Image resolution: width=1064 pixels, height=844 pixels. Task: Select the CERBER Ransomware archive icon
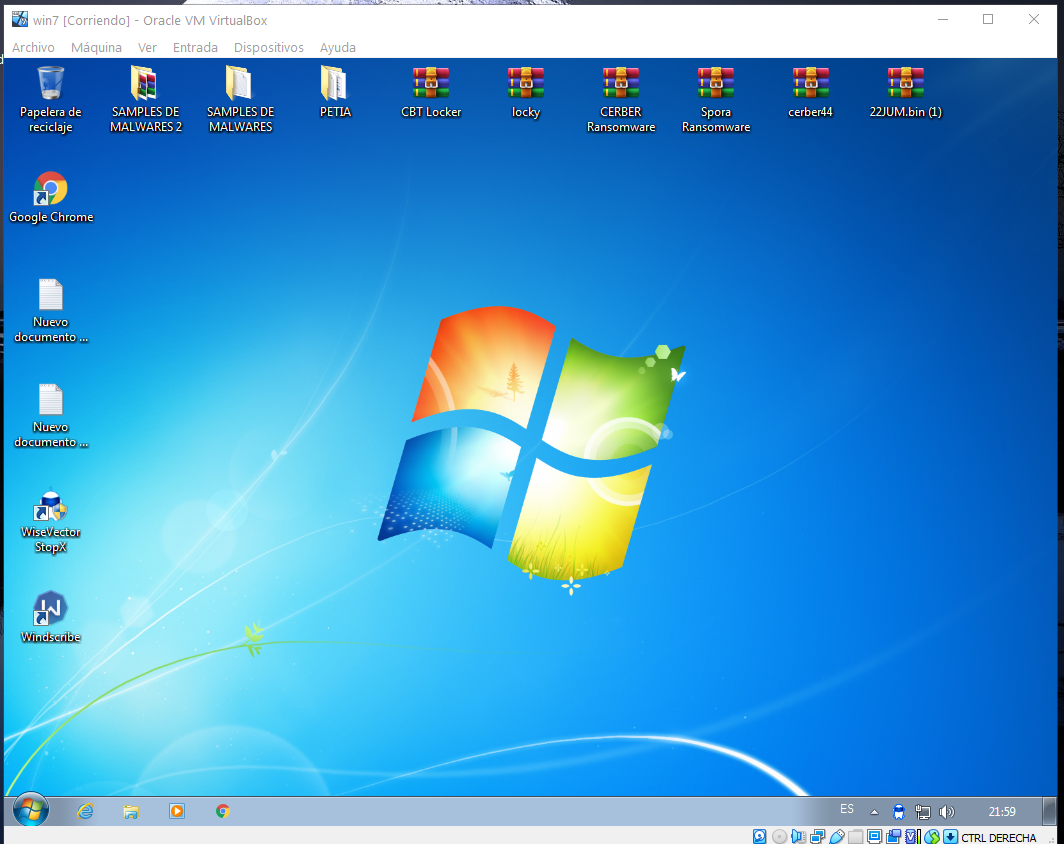click(621, 84)
